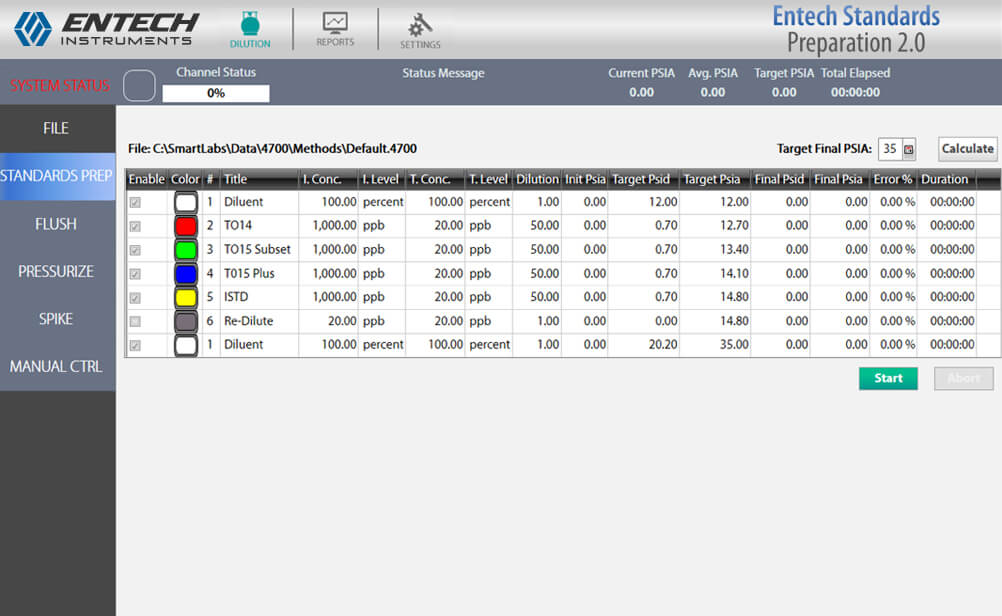
Task: Pick the red color swatch for TO14
Action: point(186,226)
